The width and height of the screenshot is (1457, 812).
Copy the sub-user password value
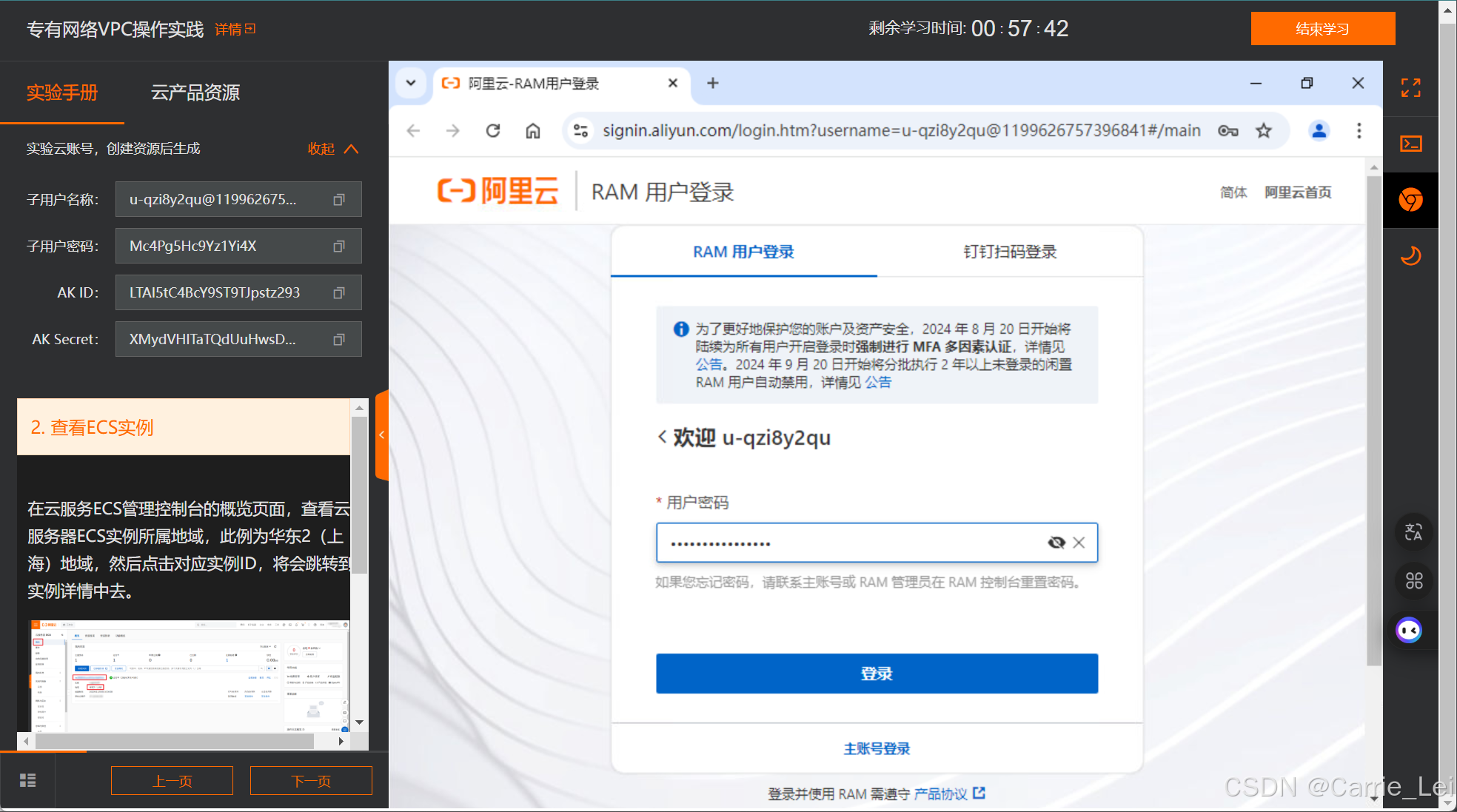click(339, 246)
